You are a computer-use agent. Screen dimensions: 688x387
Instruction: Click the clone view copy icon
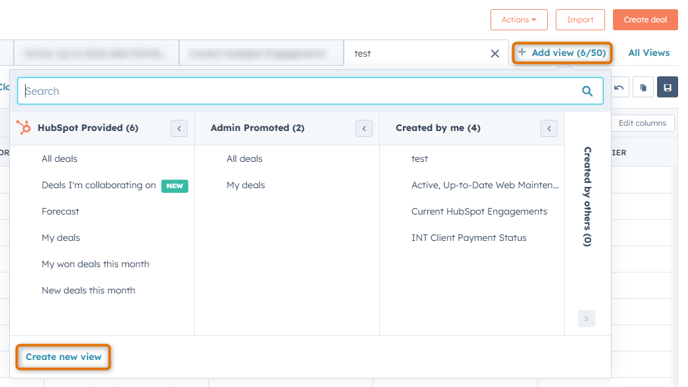(643, 87)
